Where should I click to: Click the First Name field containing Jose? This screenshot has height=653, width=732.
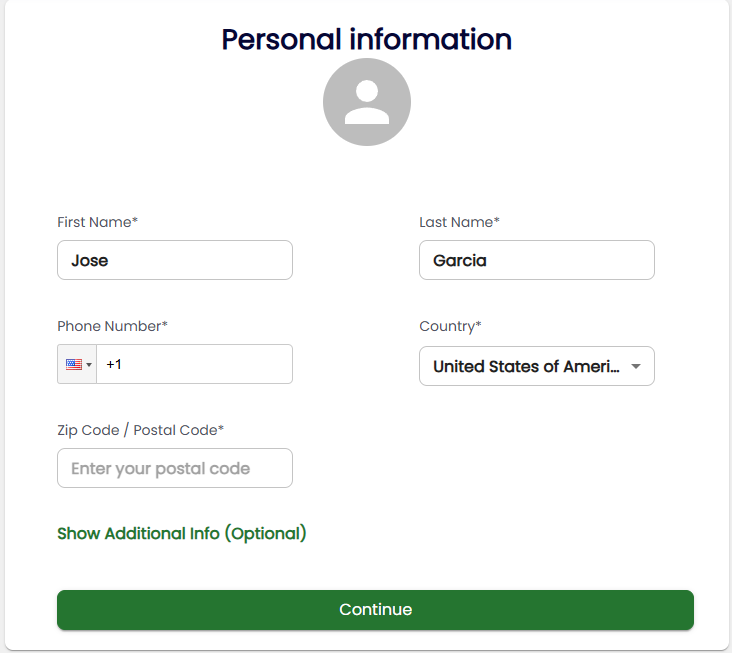(x=175, y=260)
